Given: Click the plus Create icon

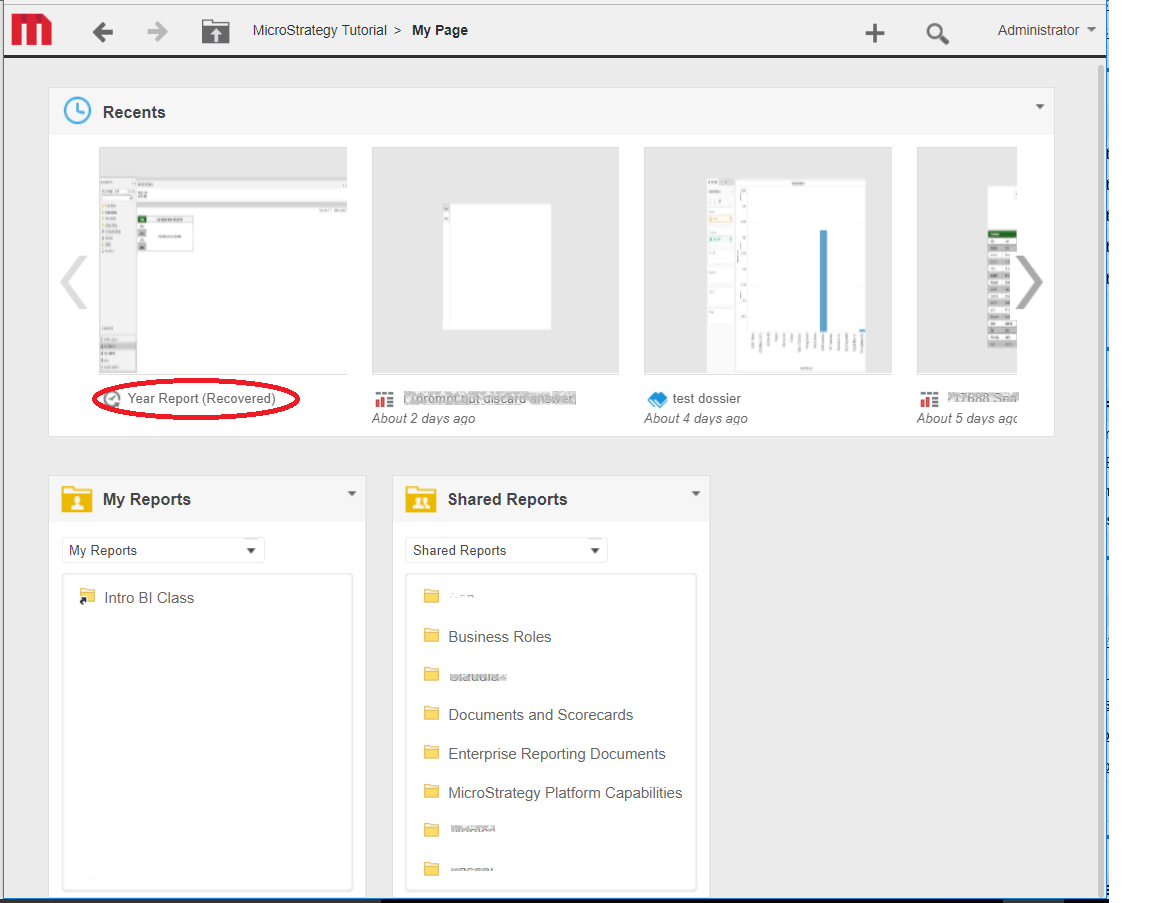Looking at the screenshot, I should [x=874, y=33].
